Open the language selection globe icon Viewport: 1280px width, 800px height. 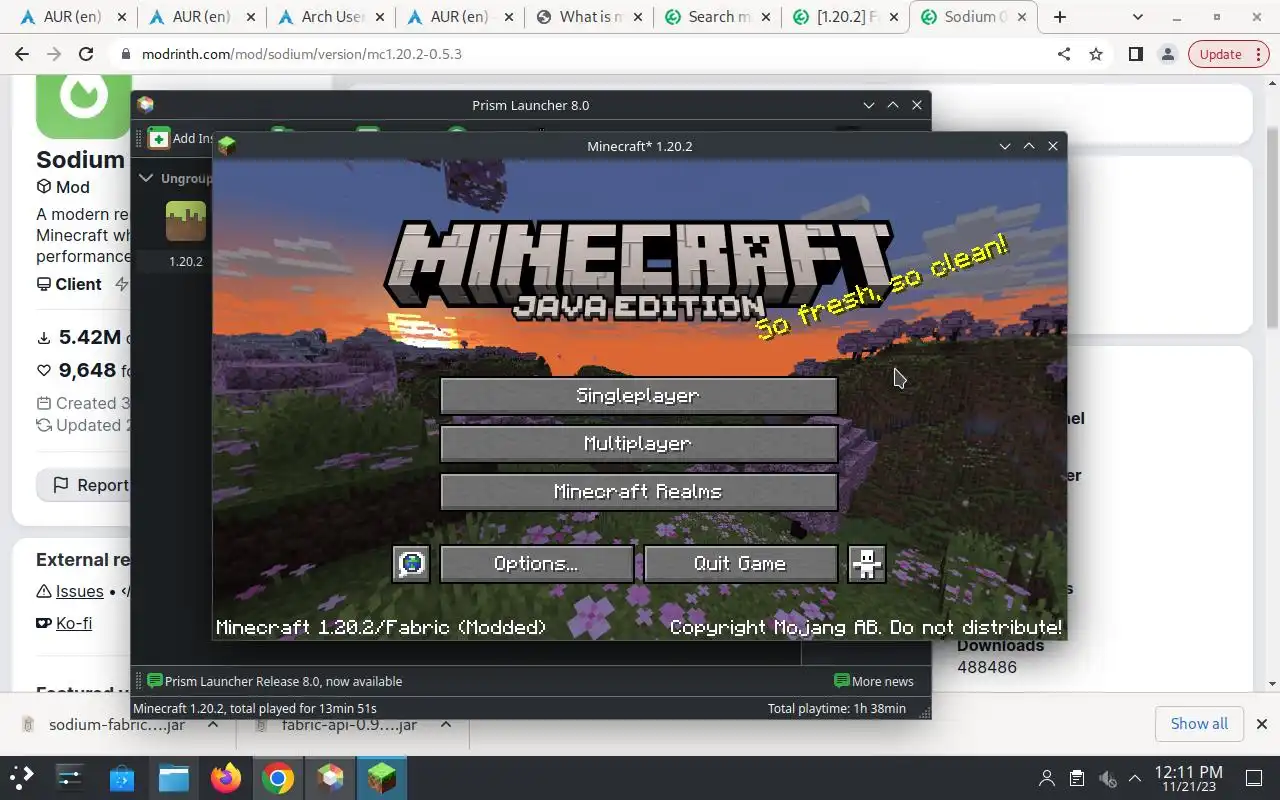click(411, 564)
